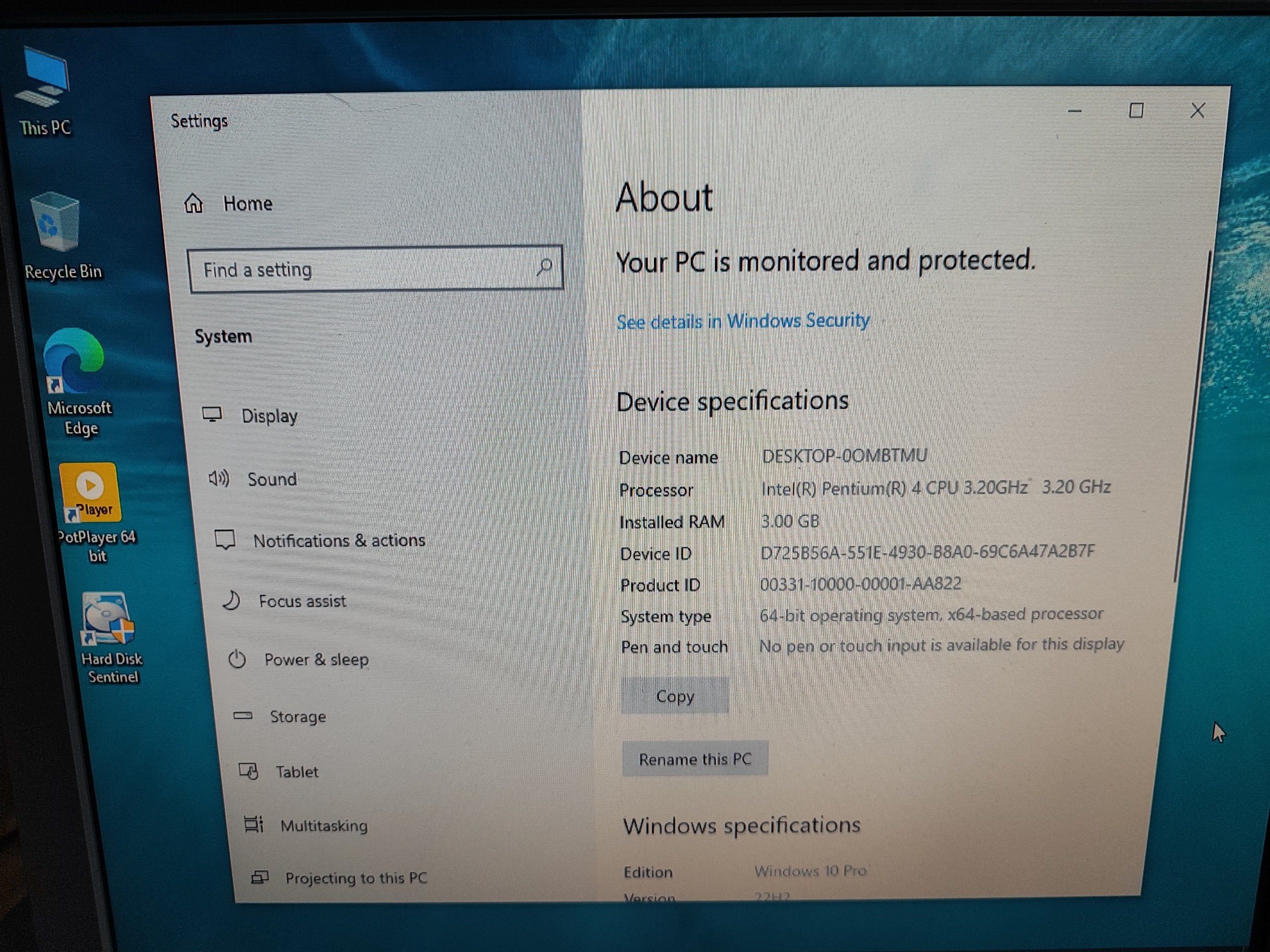Open See details in Windows Security link
Image resolution: width=1270 pixels, height=952 pixels.
click(x=743, y=321)
